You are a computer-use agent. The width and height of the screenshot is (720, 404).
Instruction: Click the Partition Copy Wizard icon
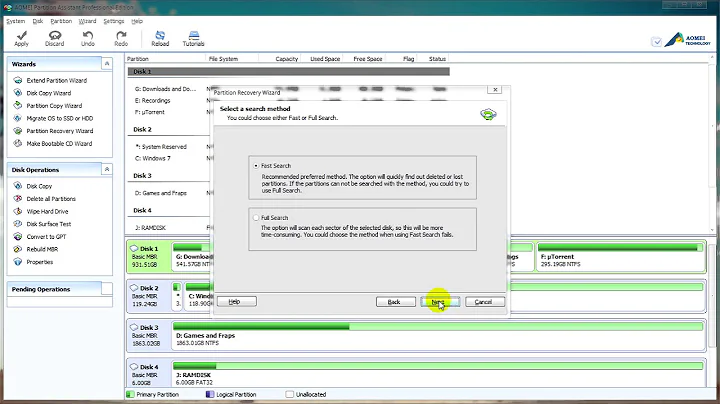coord(18,106)
